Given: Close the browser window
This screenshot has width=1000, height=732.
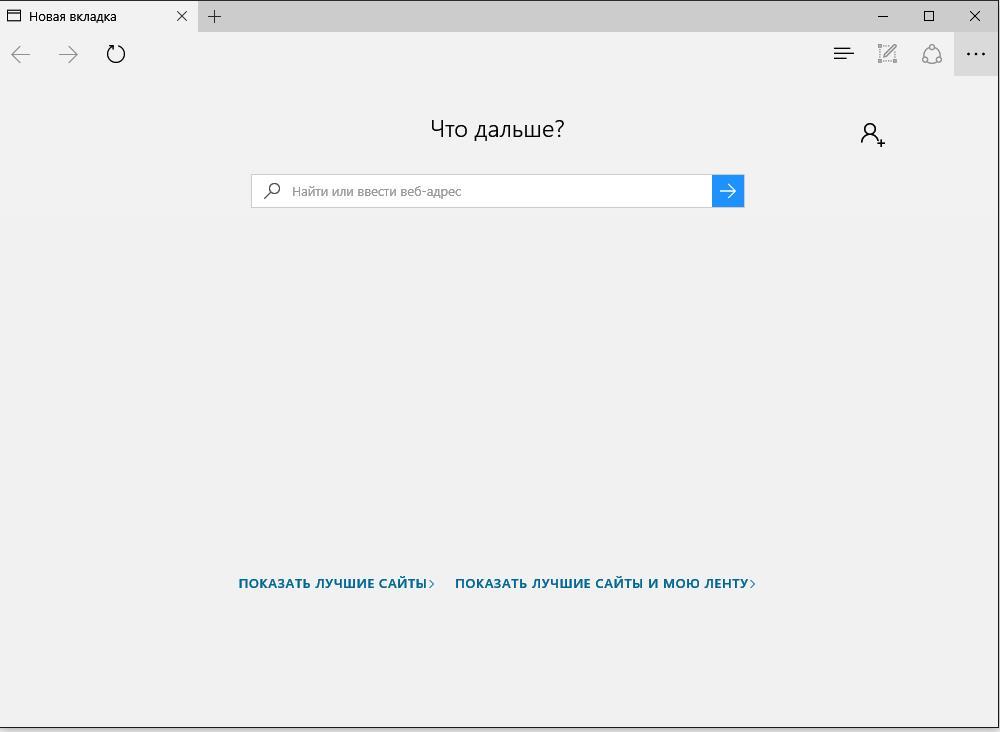Looking at the screenshot, I should [x=975, y=16].
